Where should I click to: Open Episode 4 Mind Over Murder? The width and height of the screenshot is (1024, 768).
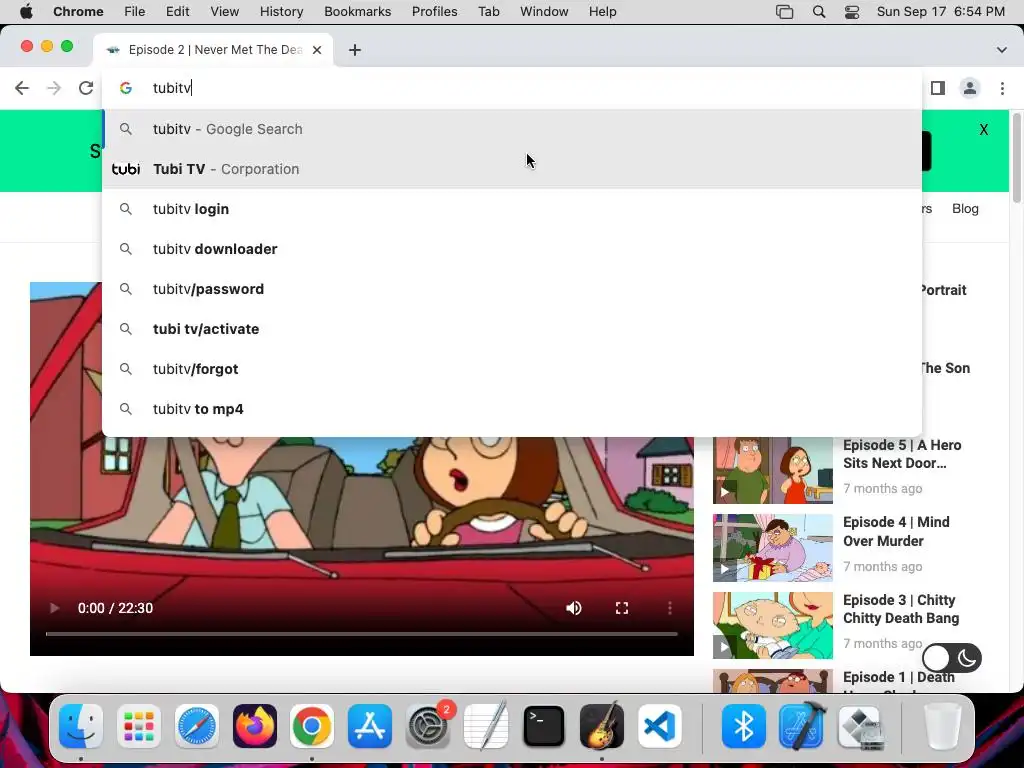click(896, 531)
